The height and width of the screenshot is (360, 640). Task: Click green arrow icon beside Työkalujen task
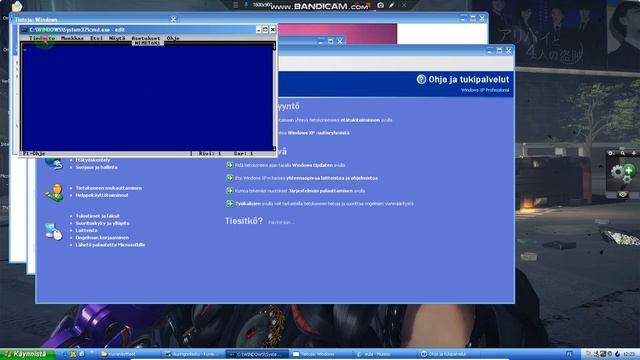click(x=230, y=203)
